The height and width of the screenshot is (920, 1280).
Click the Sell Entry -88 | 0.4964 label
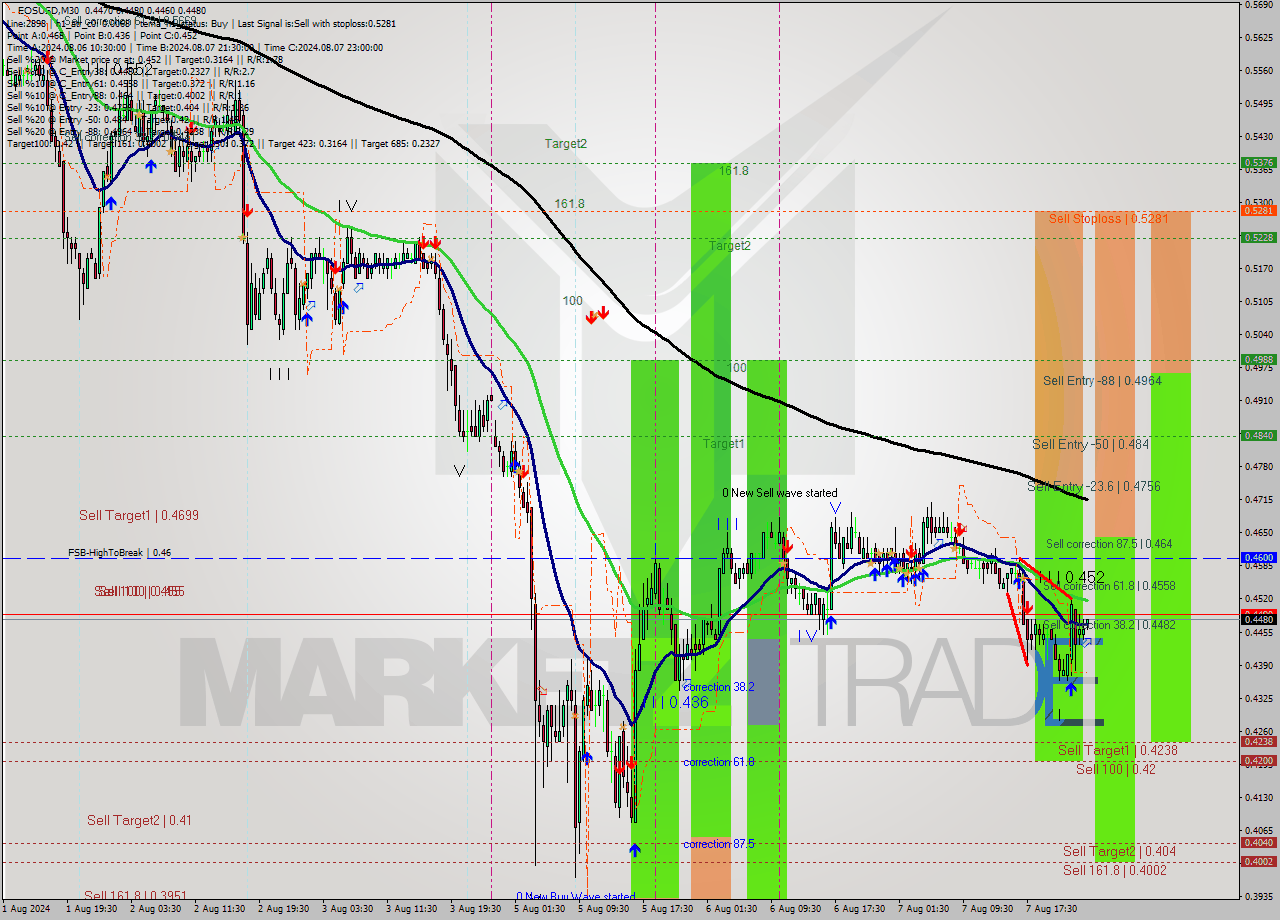pyautogui.click(x=1101, y=380)
